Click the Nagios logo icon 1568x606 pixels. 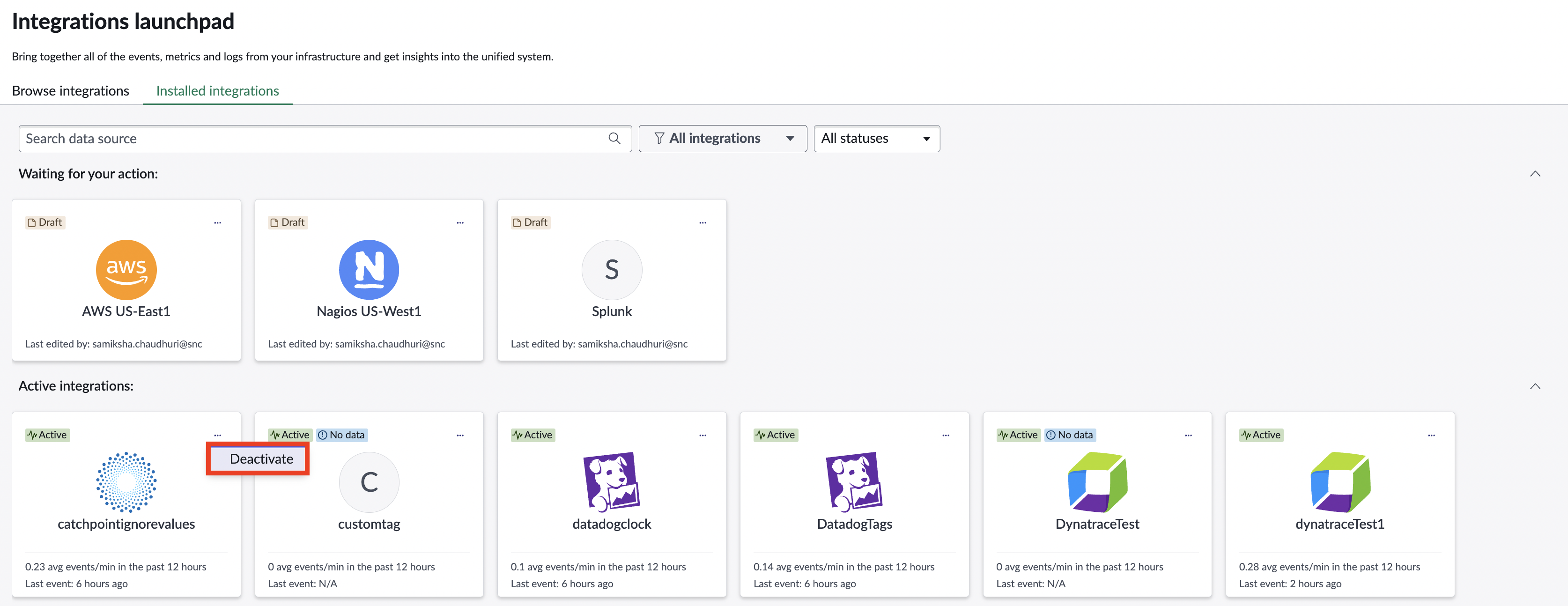click(369, 270)
